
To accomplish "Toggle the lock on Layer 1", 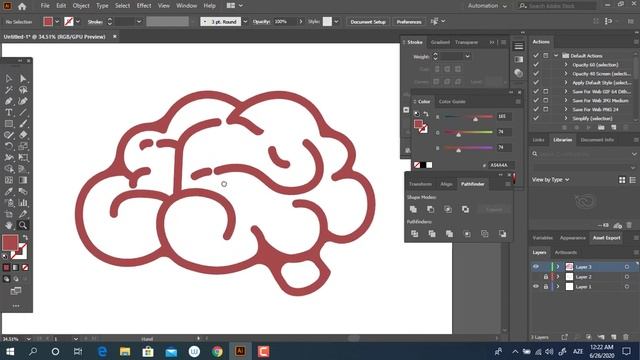I will (546, 287).
